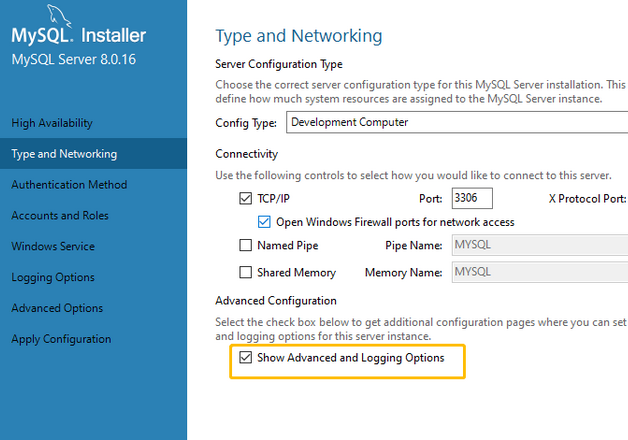Enable the Named Pipe checkbox

246,245
